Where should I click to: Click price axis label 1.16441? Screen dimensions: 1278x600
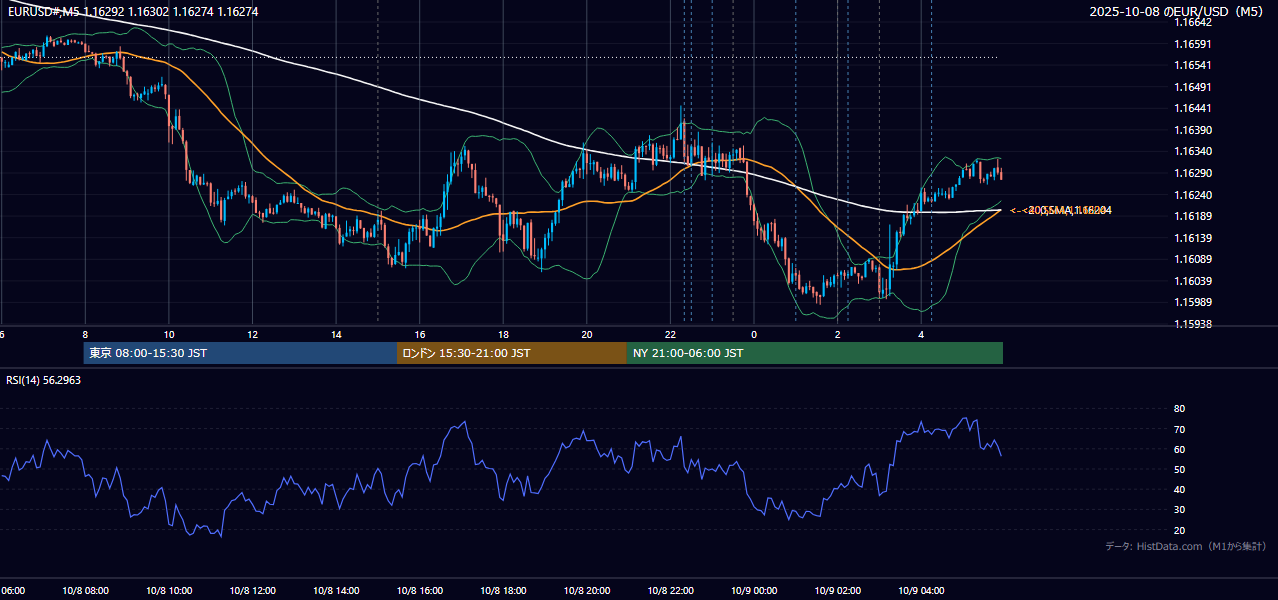pyautogui.click(x=1192, y=108)
